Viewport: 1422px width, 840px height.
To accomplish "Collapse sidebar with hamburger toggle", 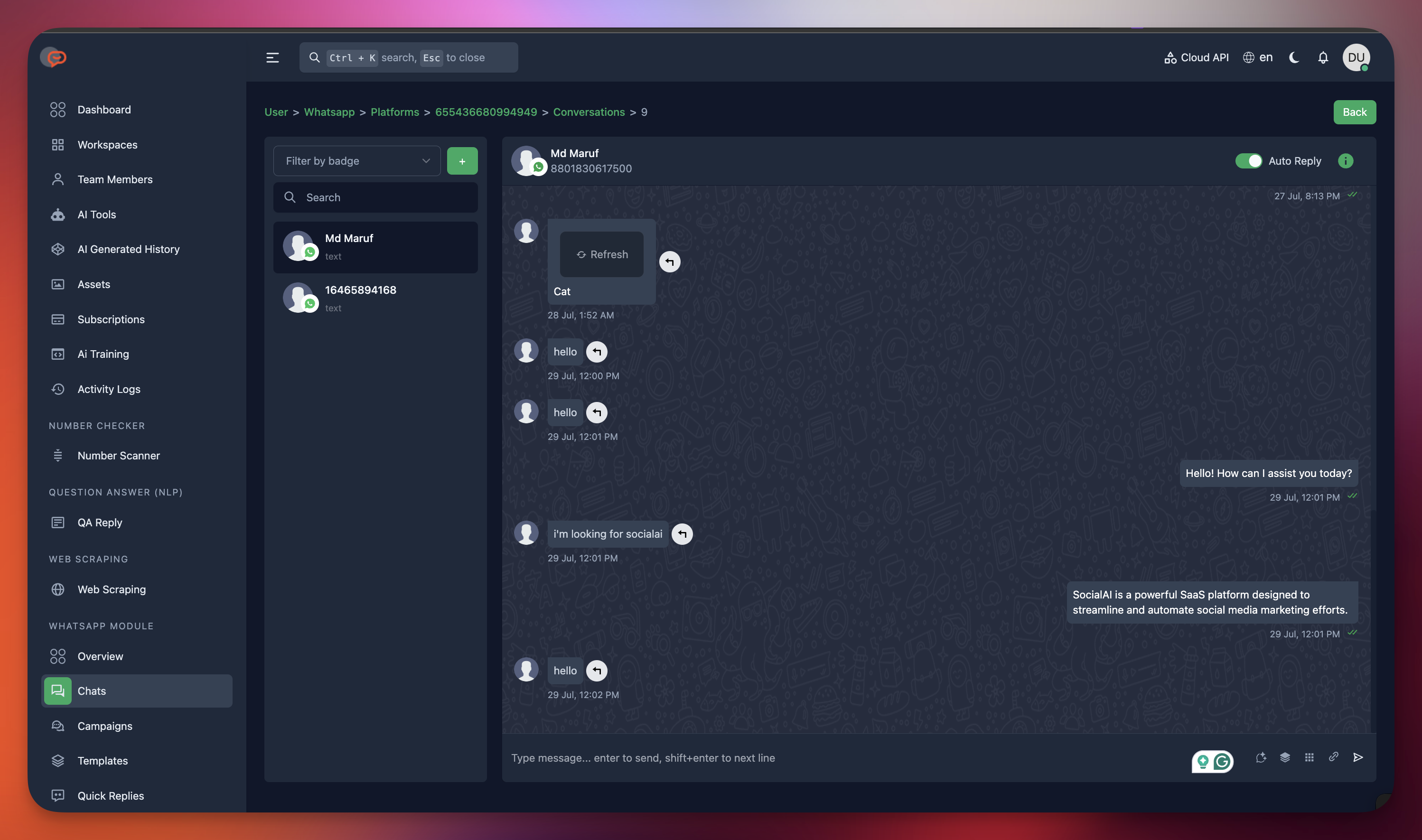I will 272,58.
